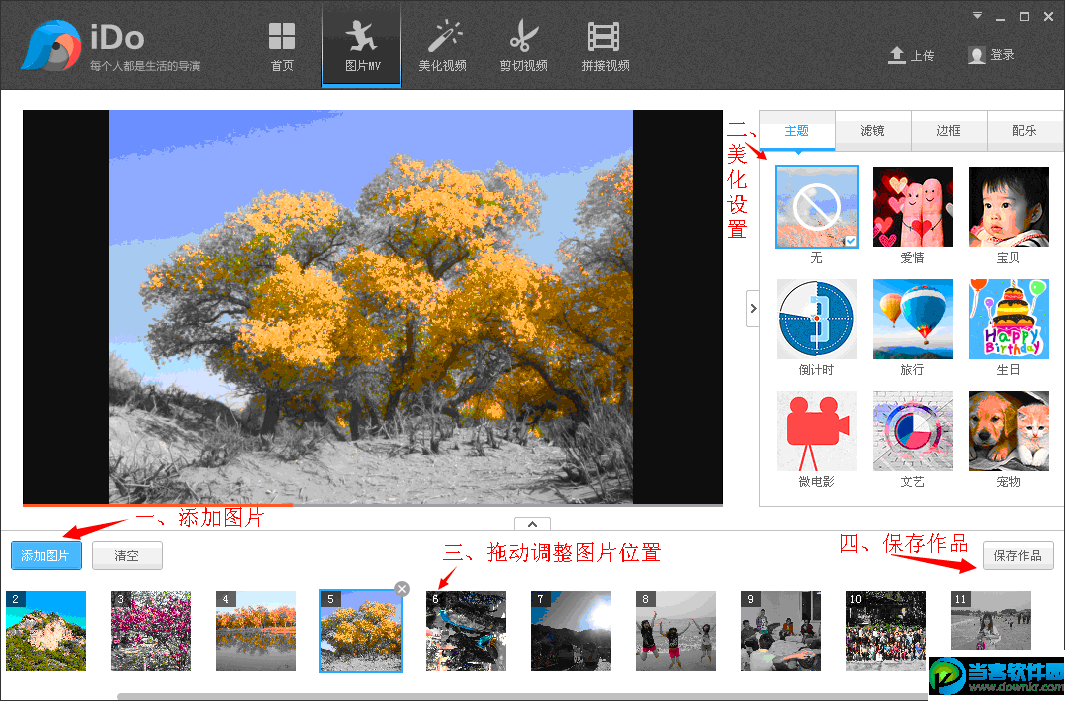The image size is (1065, 701).
Task: Select the 无 (none) theme
Action: tap(816, 207)
